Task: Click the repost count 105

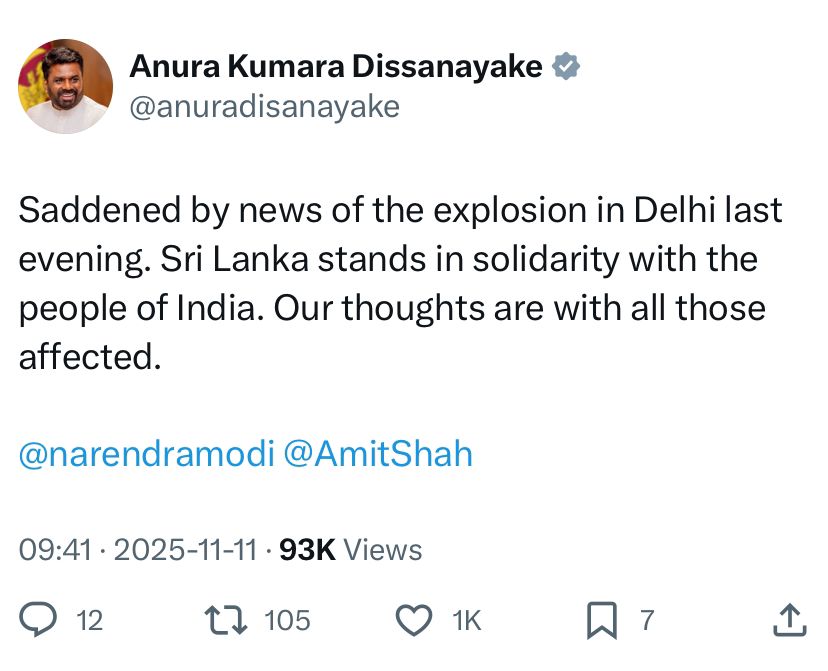Action: click(x=287, y=621)
